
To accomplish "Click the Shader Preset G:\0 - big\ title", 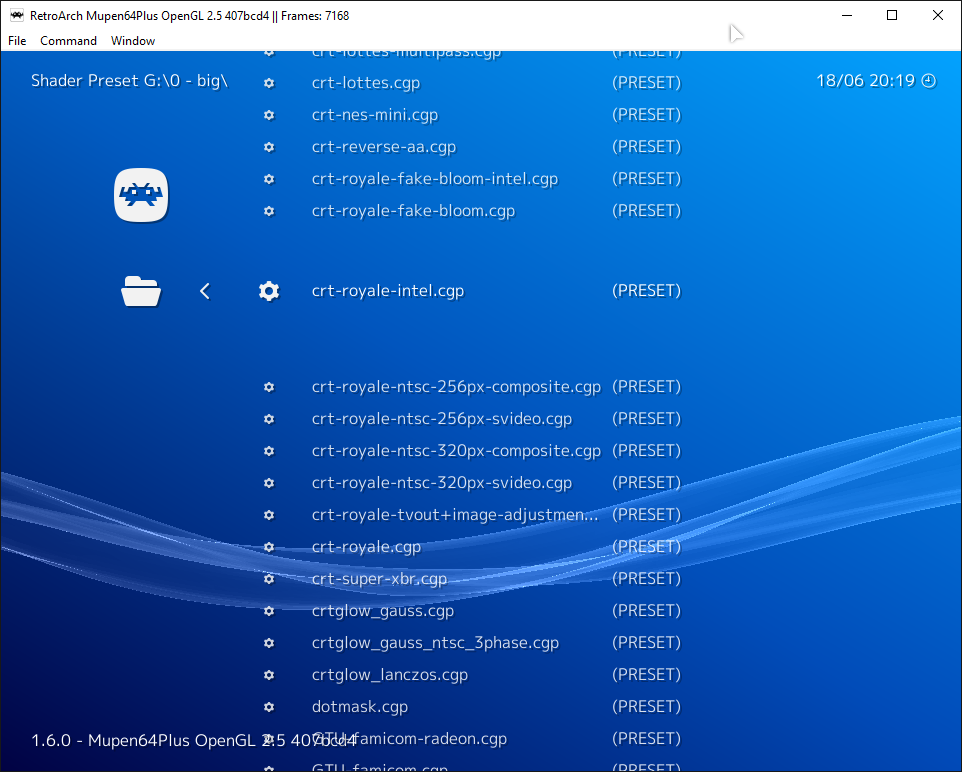I will click(129, 81).
